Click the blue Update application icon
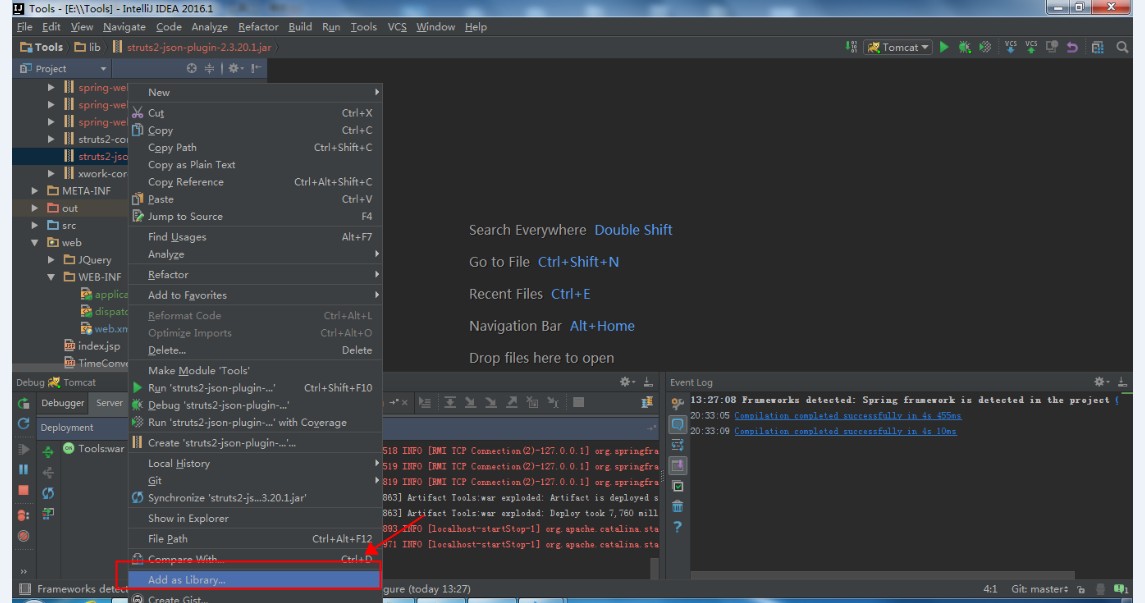Screen dimensions: 1145x603 pos(23,423)
